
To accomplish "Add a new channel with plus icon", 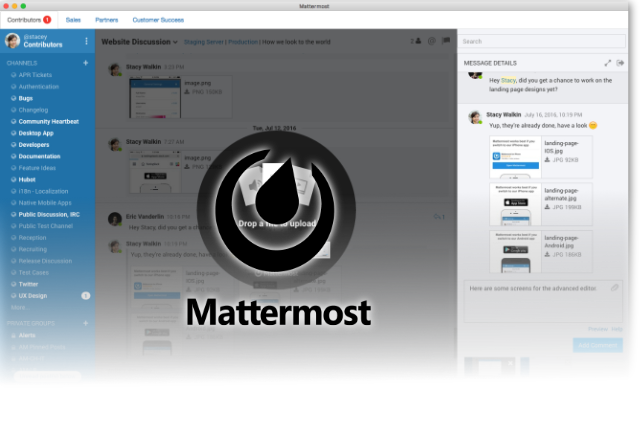I will pyautogui.click(x=86, y=63).
